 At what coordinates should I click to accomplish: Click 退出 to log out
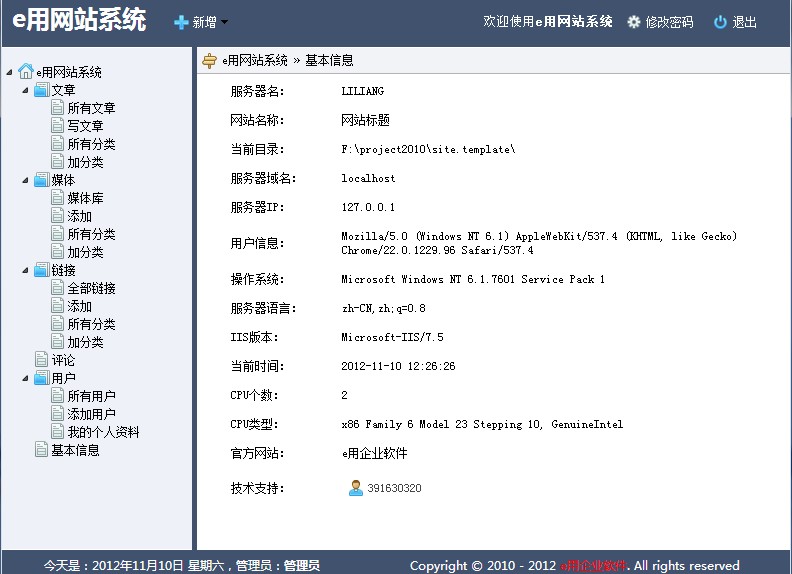(745, 22)
